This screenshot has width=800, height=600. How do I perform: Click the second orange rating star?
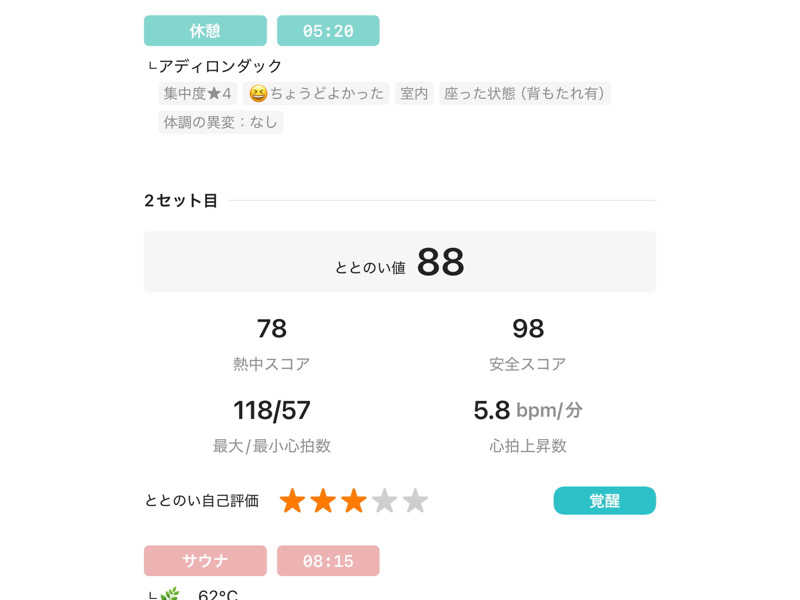click(x=323, y=501)
